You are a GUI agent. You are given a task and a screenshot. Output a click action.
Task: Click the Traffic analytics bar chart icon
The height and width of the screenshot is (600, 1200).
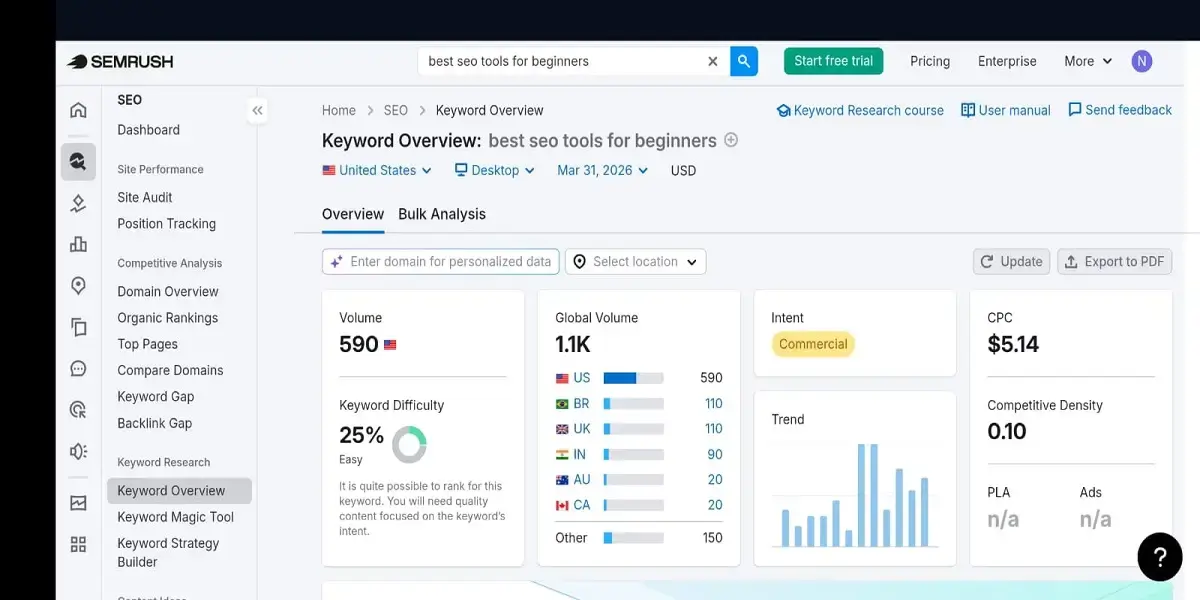coord(78,243)
